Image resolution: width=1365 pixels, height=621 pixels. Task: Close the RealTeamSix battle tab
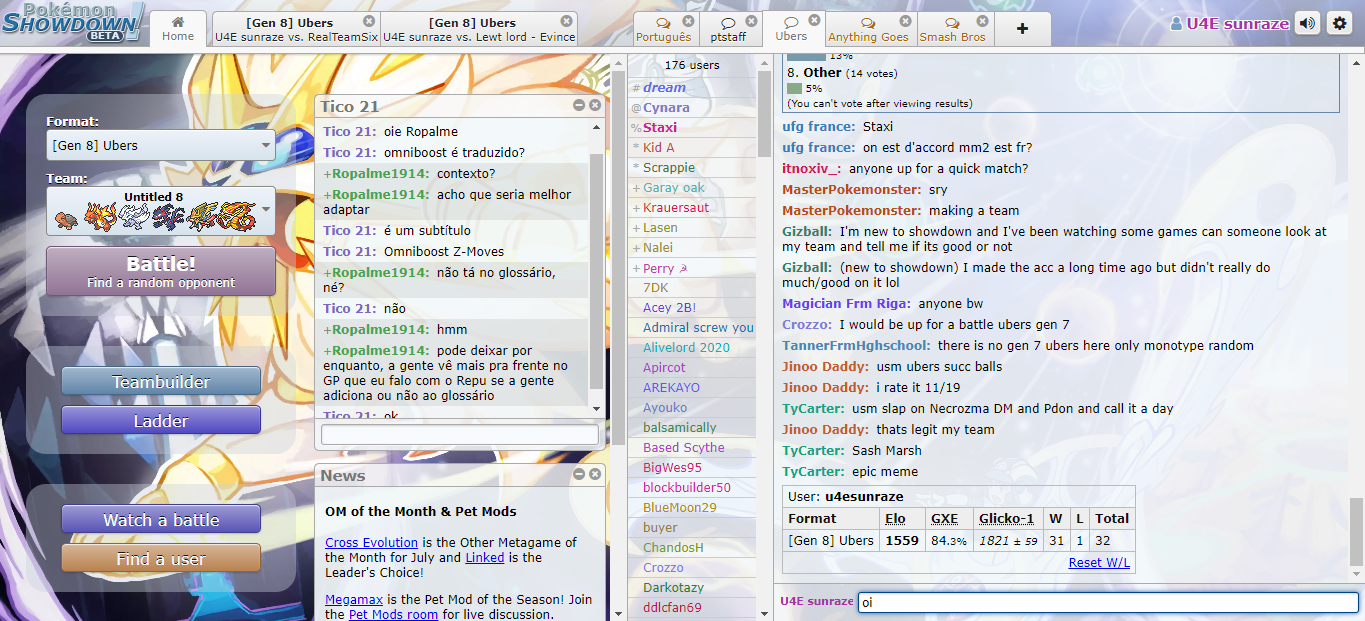[369, 21]
